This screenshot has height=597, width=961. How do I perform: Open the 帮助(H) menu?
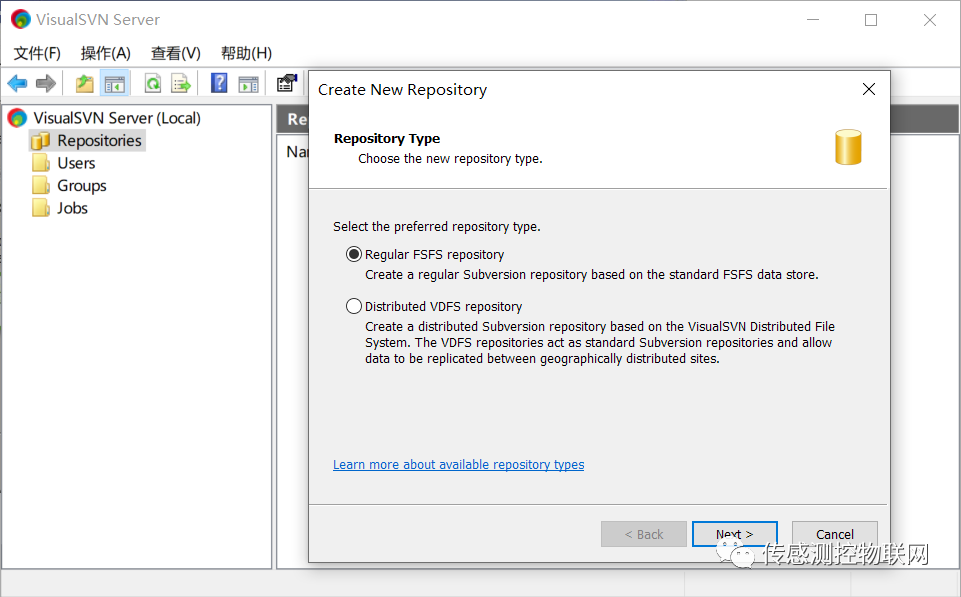(x=246, y=53)
